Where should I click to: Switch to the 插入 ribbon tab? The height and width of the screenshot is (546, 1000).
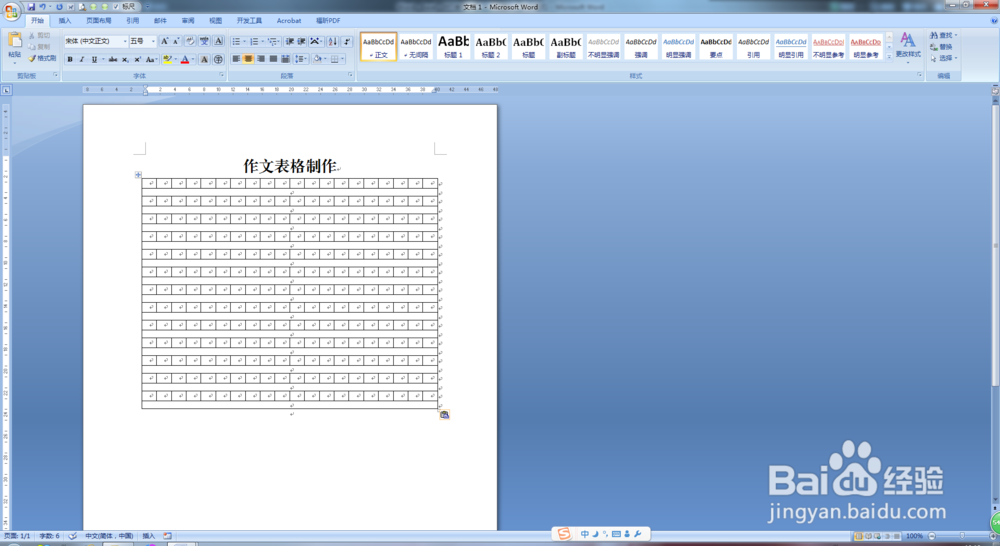point(65,20)
